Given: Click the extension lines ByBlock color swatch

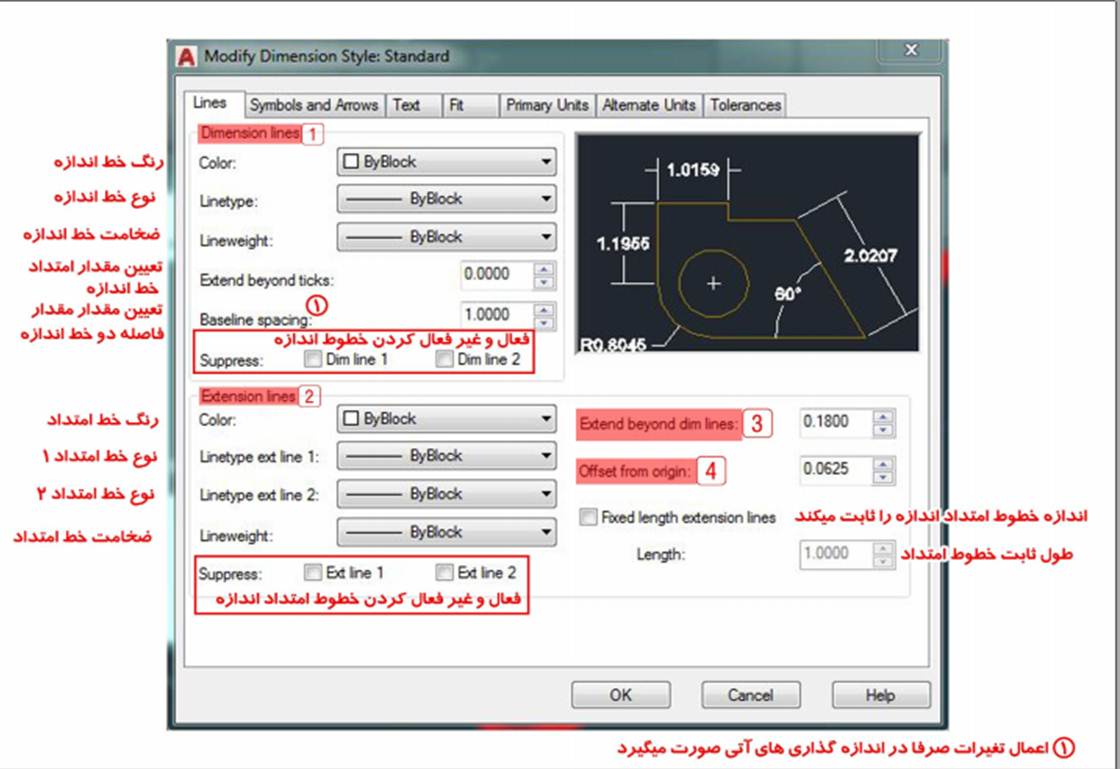Looking at the screenshot, I should coord(351,418).
